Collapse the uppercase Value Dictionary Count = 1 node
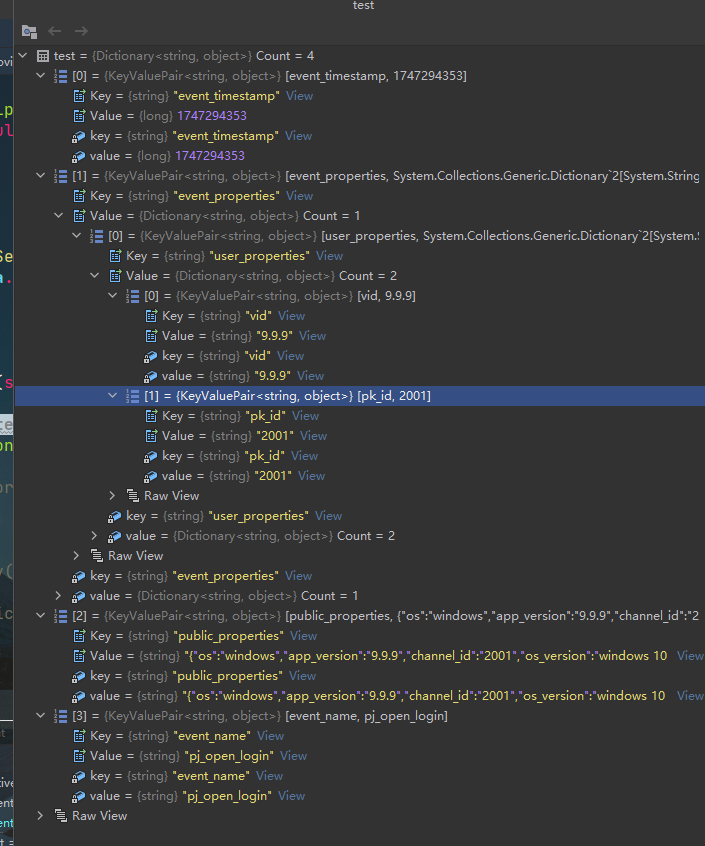Viewport: 705px width, 846px height. click(x=58, y=216)
